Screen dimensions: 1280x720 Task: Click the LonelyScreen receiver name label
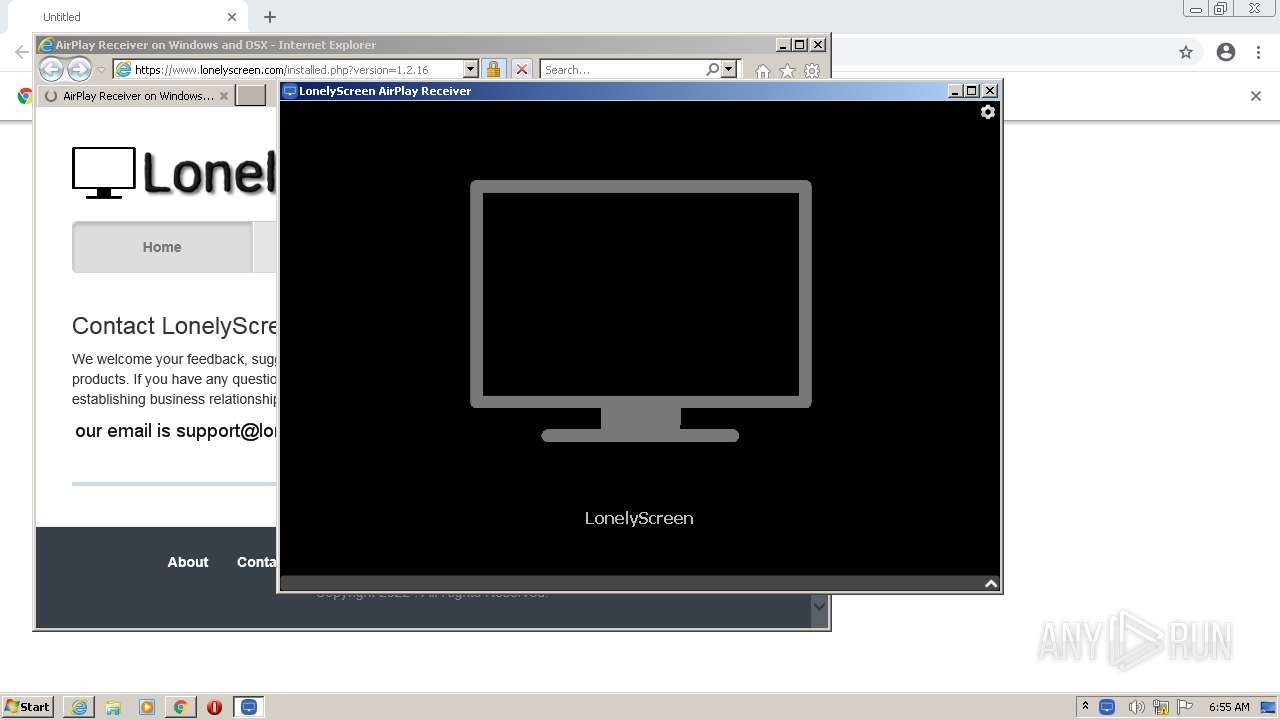pyautogui.click(x=639, y=518)
